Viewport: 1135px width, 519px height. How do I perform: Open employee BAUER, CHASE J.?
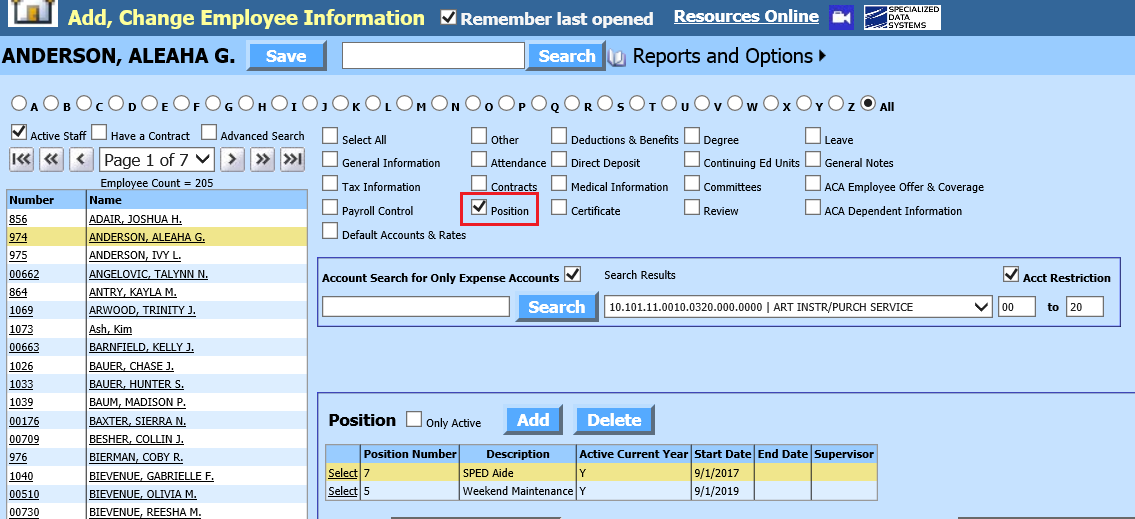129,366
